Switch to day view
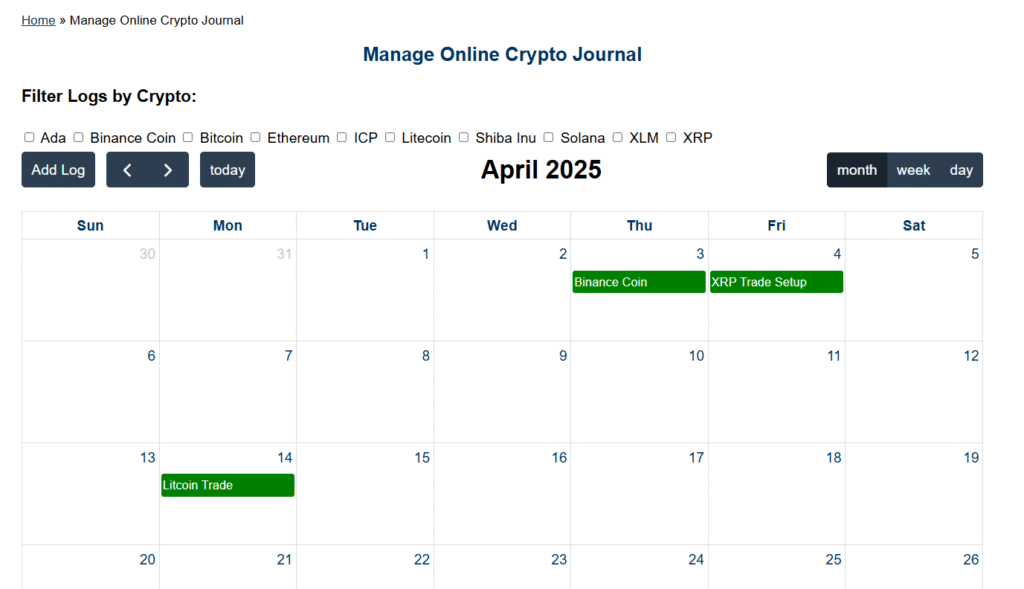 (x=961, y=170)
